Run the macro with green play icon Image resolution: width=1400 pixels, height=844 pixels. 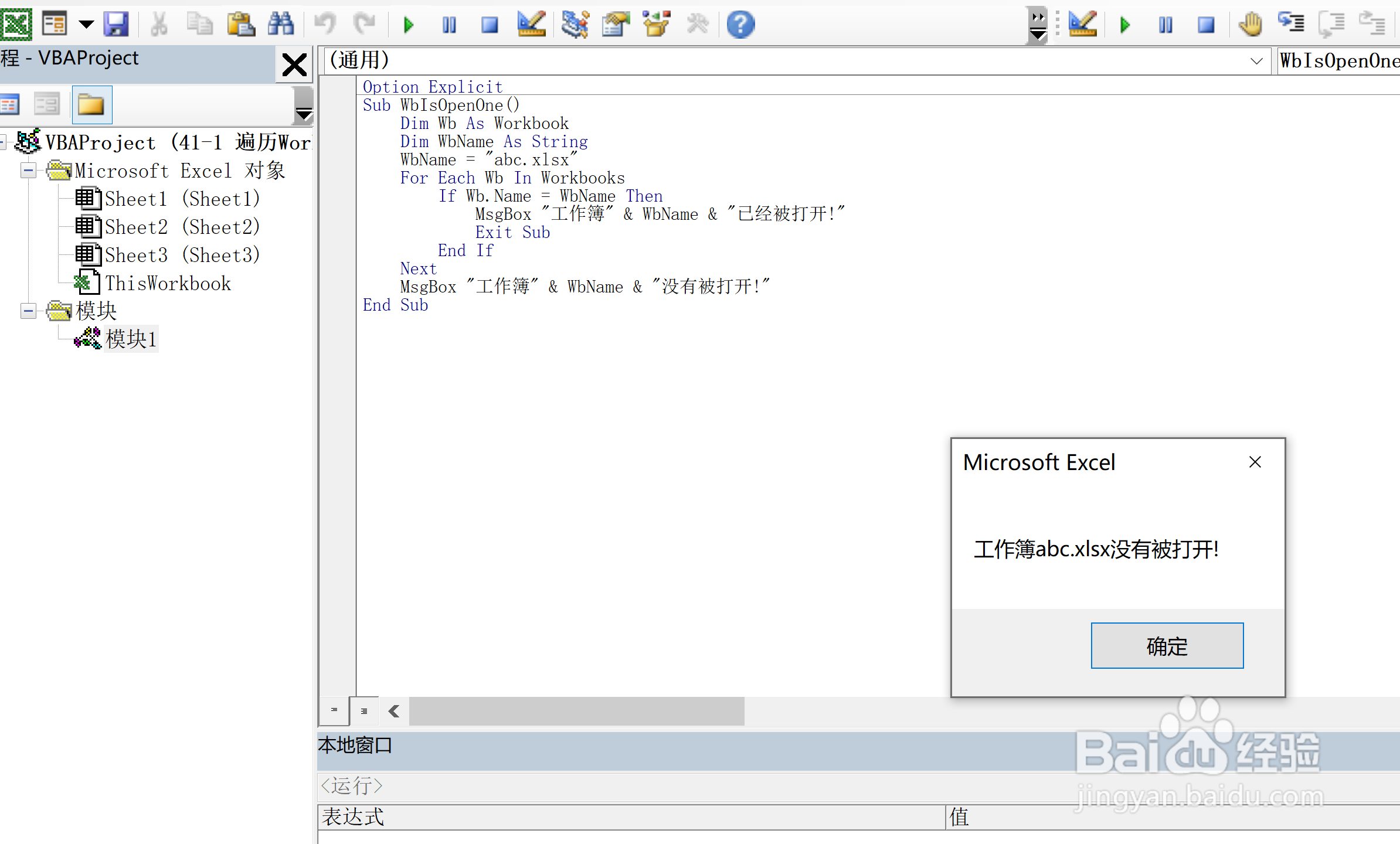point(409,25)
